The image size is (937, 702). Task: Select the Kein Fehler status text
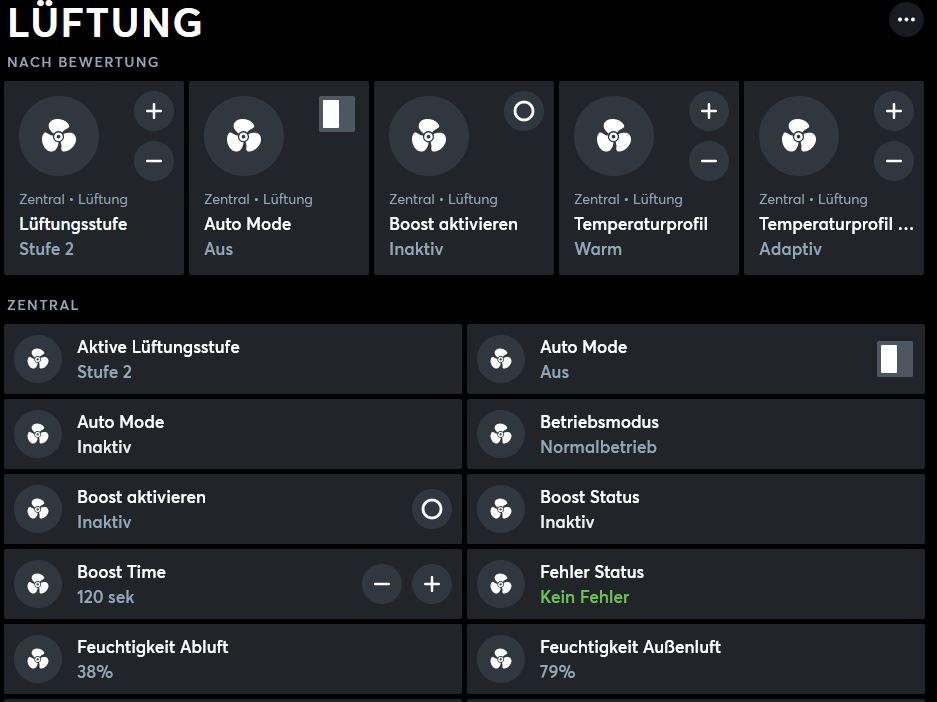584,597
